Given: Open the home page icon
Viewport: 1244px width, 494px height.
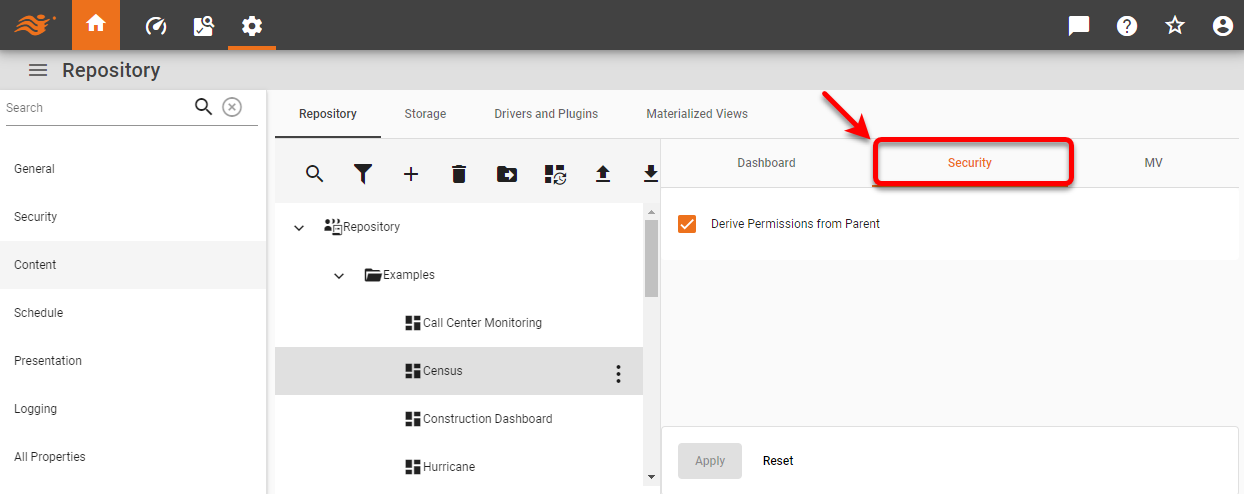Looking at the screenshot, I should point(96,25).
